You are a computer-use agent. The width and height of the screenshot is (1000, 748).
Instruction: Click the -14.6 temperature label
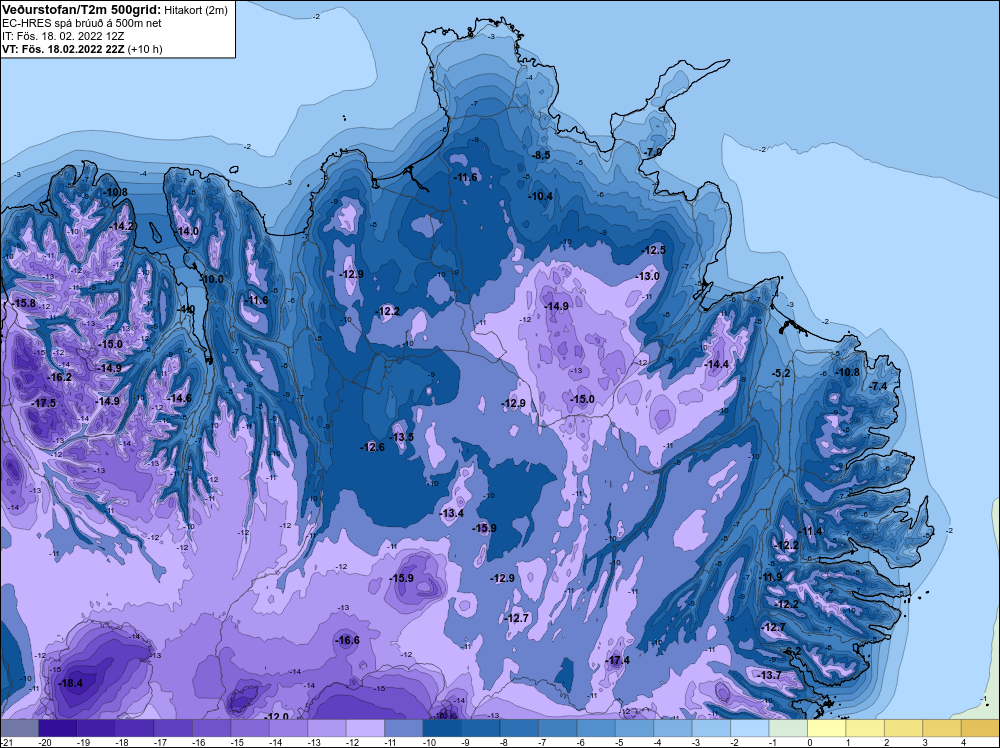(x=179, y=398)
